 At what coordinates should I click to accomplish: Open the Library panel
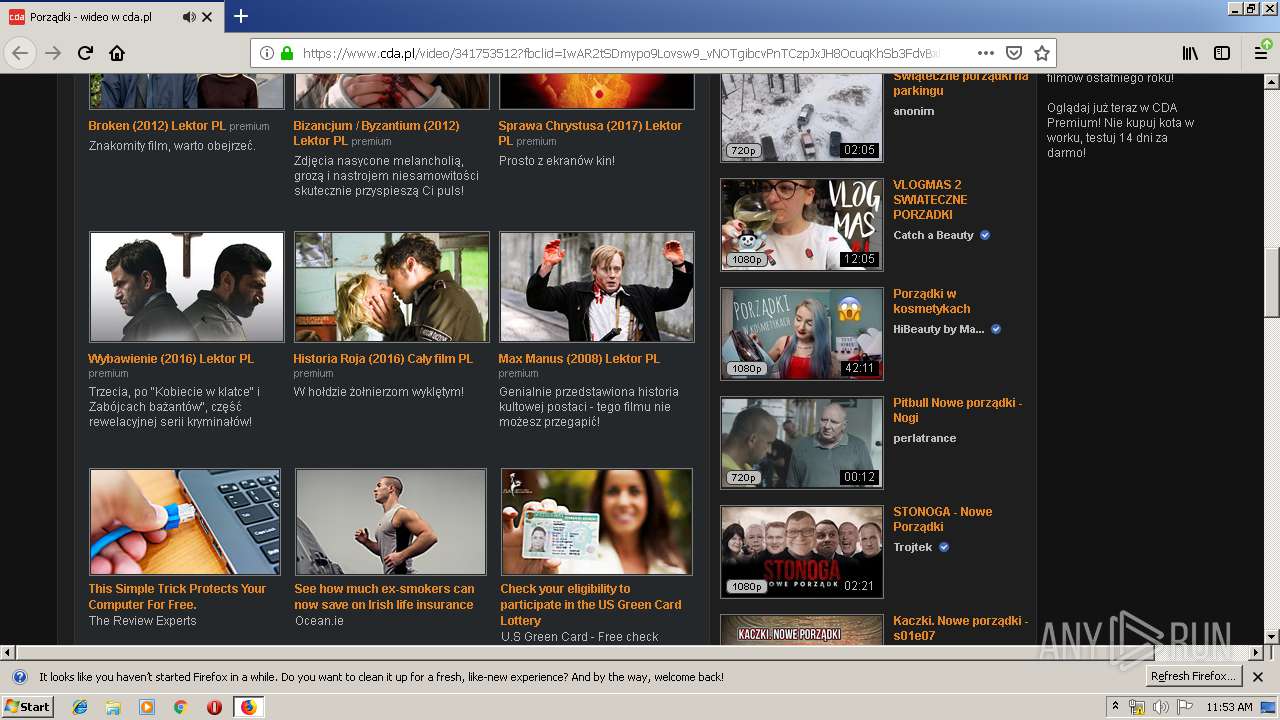[x=1190, y=53]
